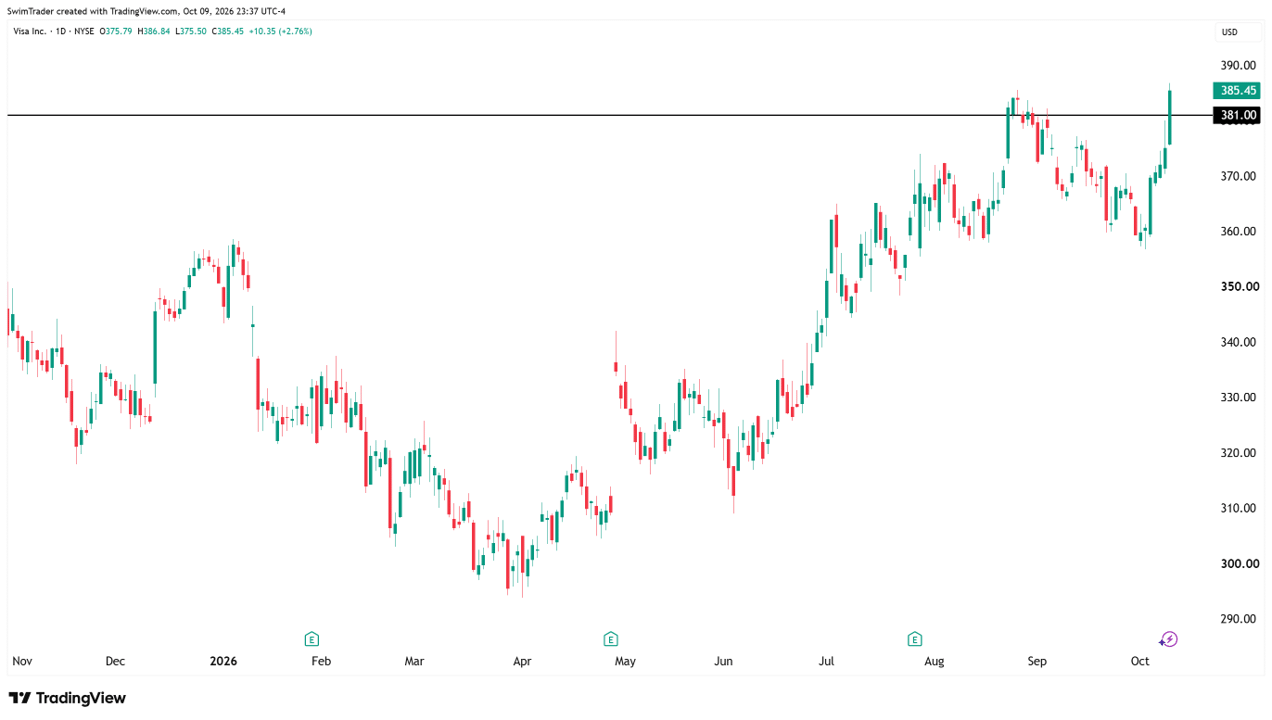The image size is (1272, 720).
Task: Click the 340.00 price axis label
Action: pos(1237,342)
